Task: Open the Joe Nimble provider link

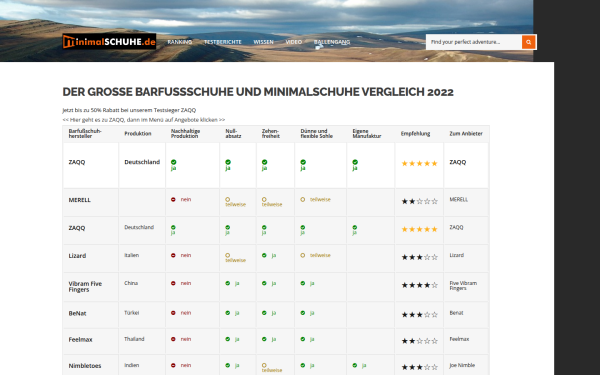Action: coord(462,365)
